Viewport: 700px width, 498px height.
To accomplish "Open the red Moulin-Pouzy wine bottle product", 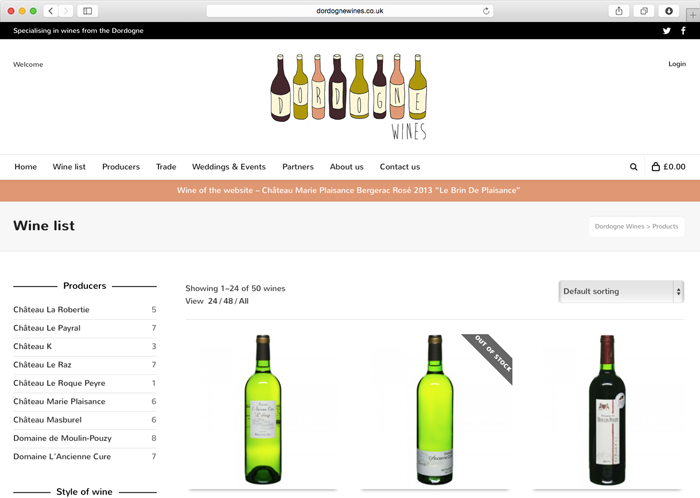I will [607, 409].
